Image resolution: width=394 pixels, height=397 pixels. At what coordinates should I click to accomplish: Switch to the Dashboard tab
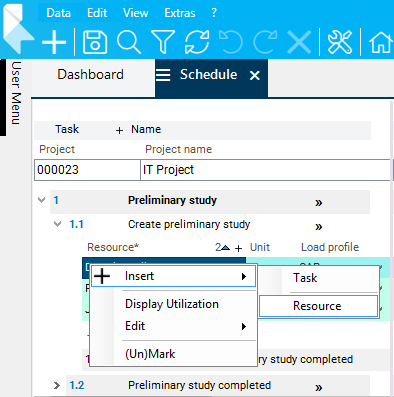coord(91,74)
